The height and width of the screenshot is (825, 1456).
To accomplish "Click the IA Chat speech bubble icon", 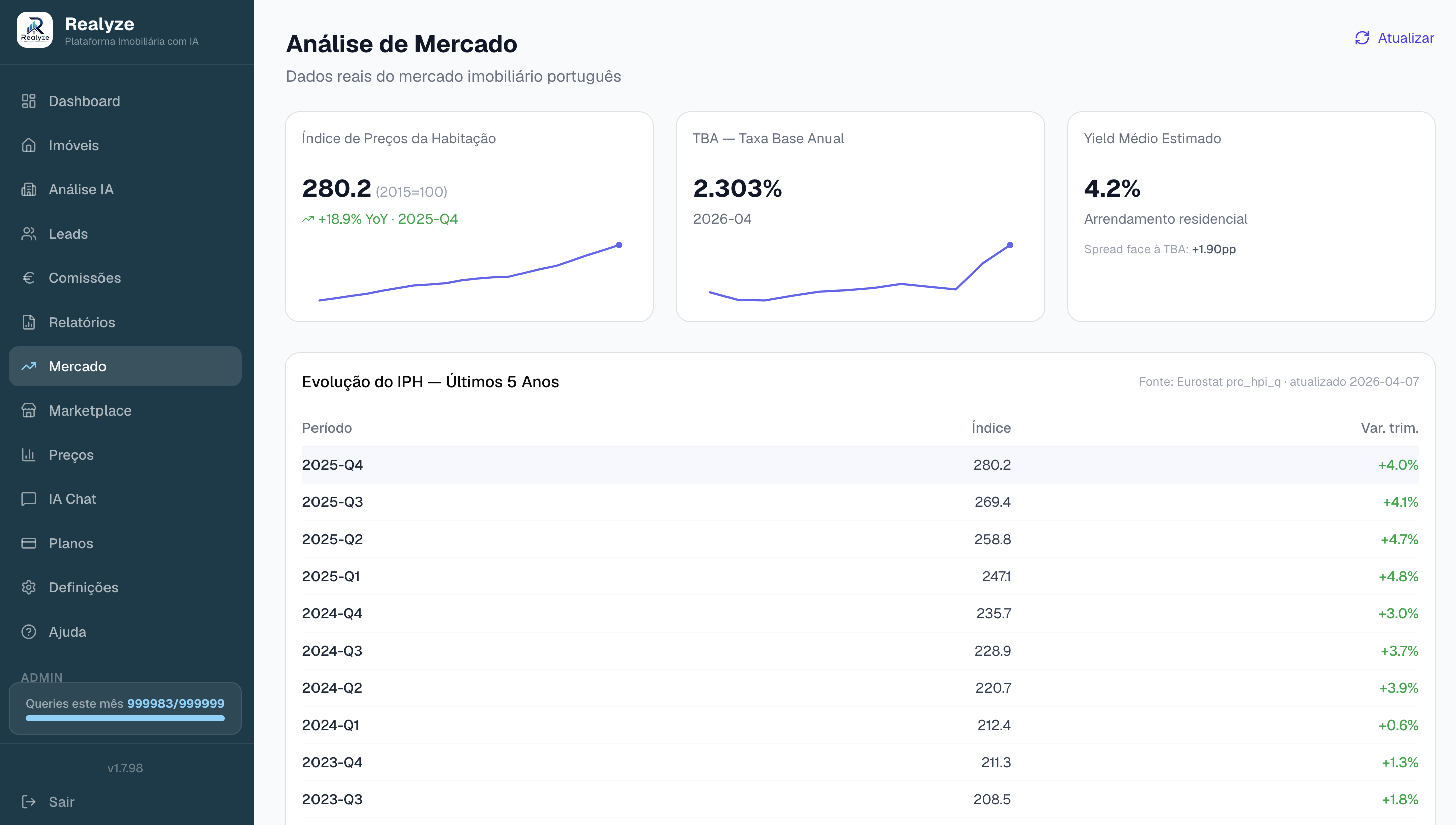I will (x=28, y=498).
